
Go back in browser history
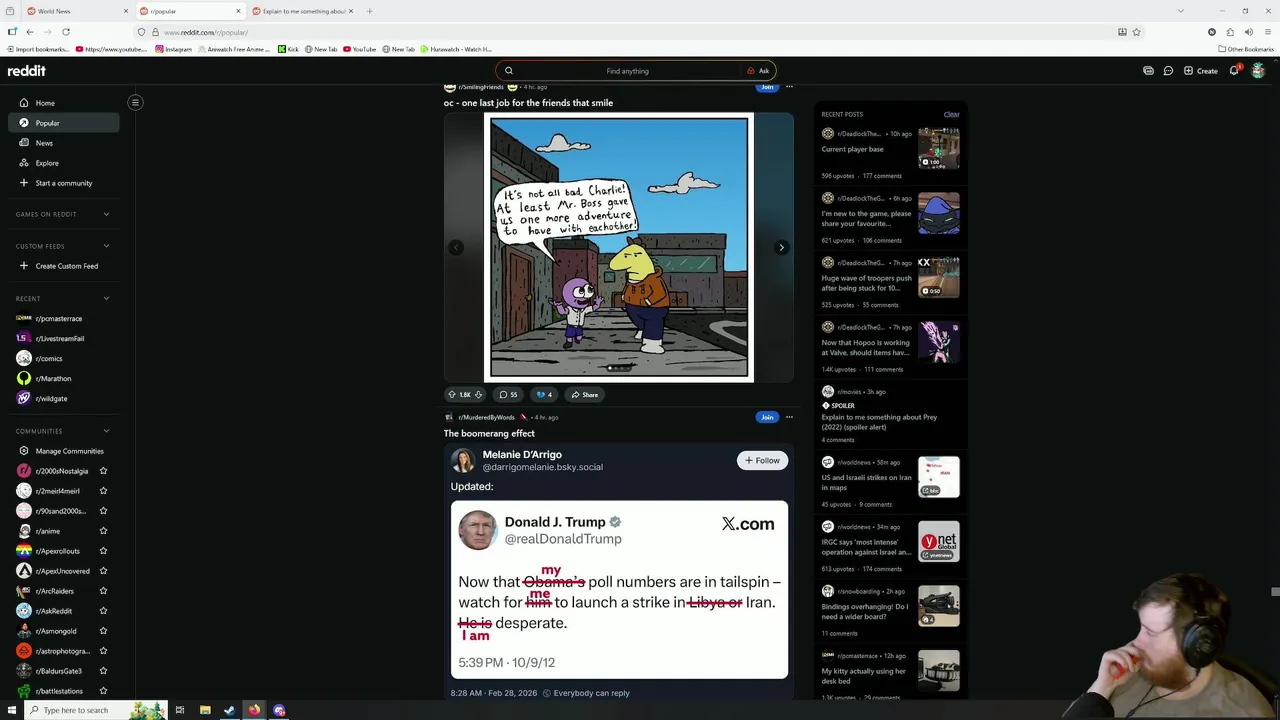tap(29, 32)
